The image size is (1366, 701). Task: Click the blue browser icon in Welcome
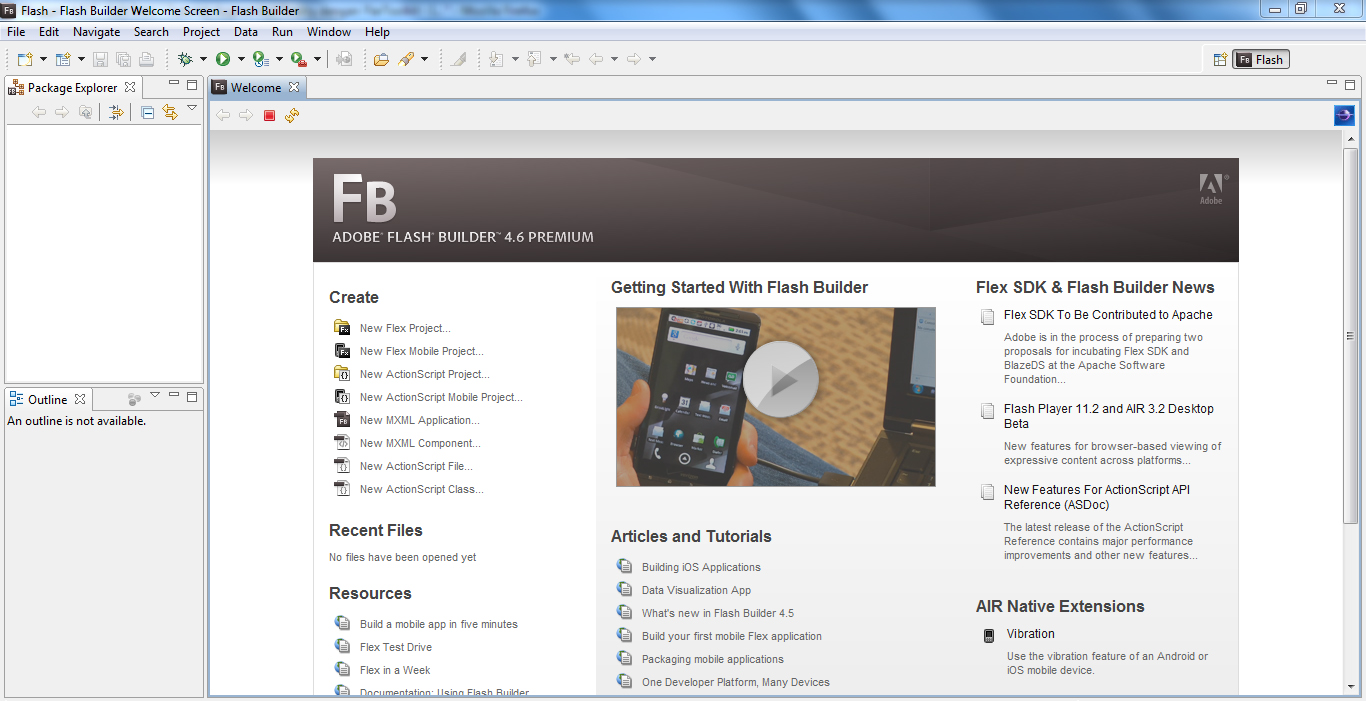click(x=1344, y=116)
